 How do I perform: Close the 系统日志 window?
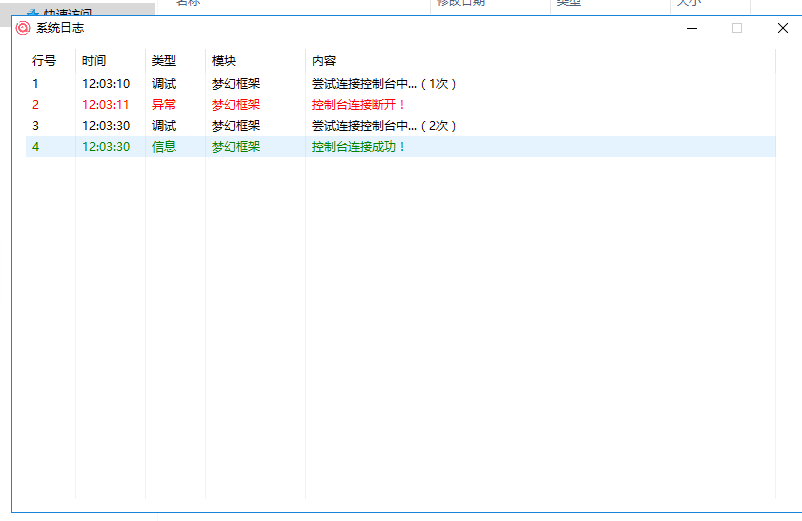coord(783,28)
